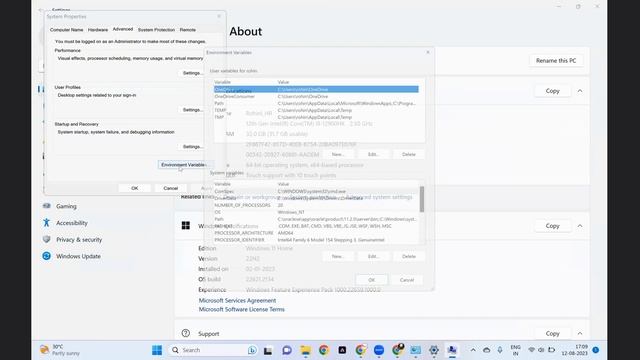Switch to the Computer Name tab

pos(67,30)
